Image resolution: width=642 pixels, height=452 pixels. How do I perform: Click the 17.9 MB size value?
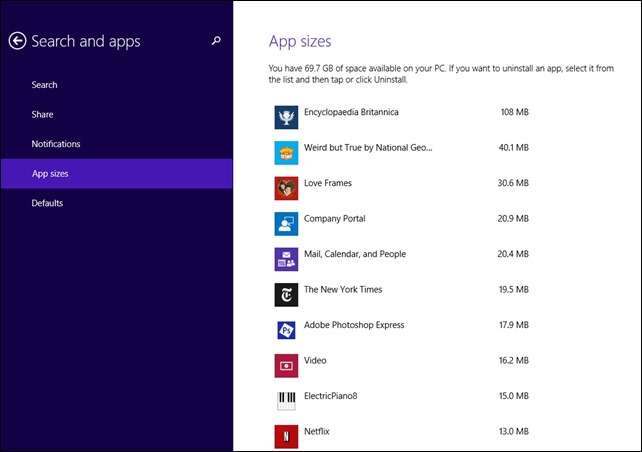(x=513, y=325)
